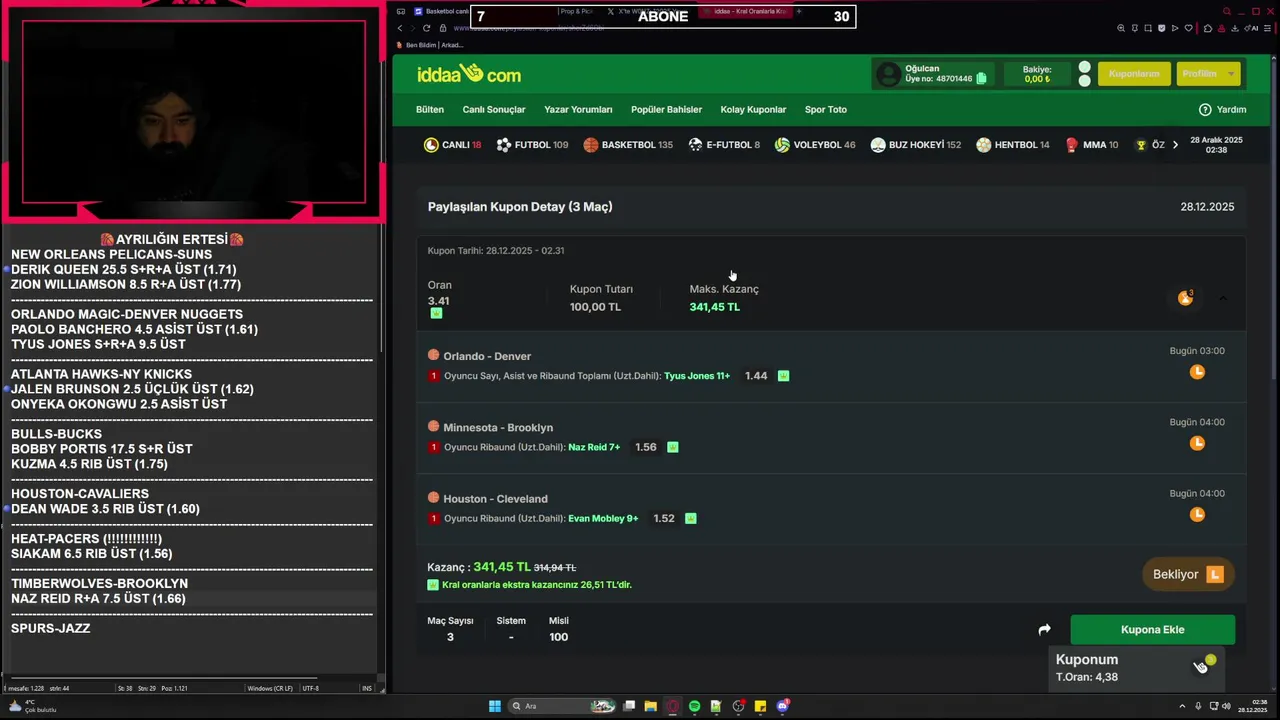Screen dimensions: 1280x720
Task: Click the Oğulcan profile avatar icon
Action: (888, 74)
